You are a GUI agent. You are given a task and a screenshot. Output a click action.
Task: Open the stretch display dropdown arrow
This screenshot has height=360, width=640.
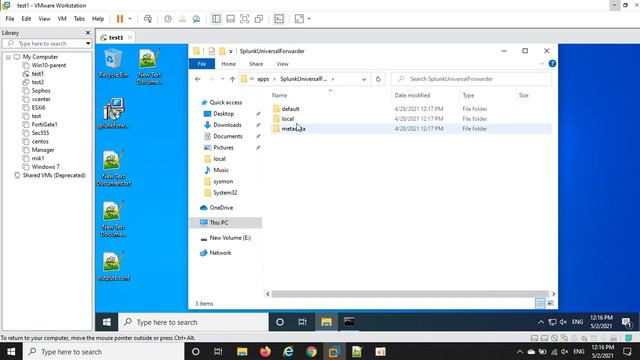(x=309, y=19)
